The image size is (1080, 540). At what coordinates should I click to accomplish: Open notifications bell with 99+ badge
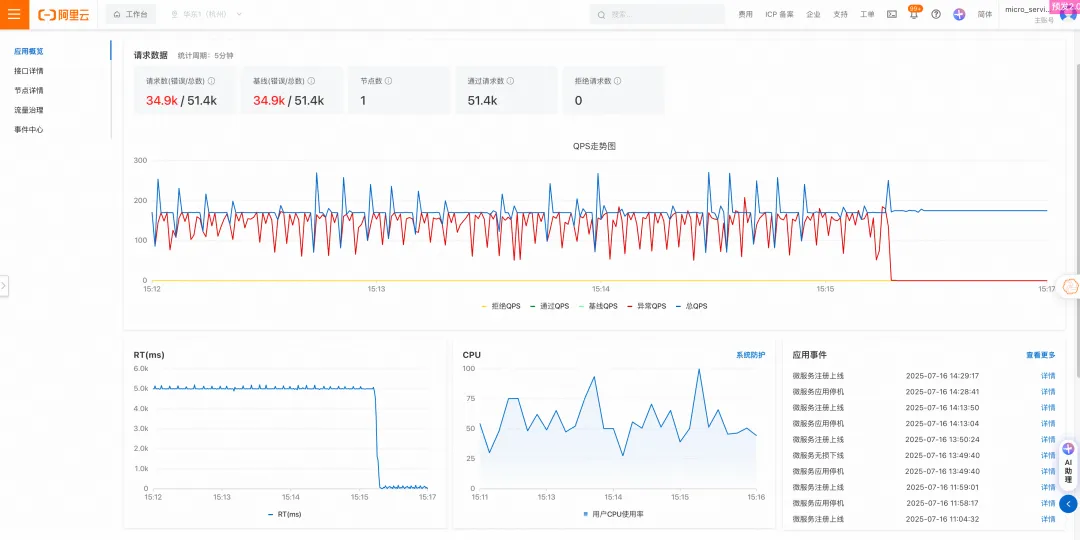pyautogui.click(x=914, y=13)
